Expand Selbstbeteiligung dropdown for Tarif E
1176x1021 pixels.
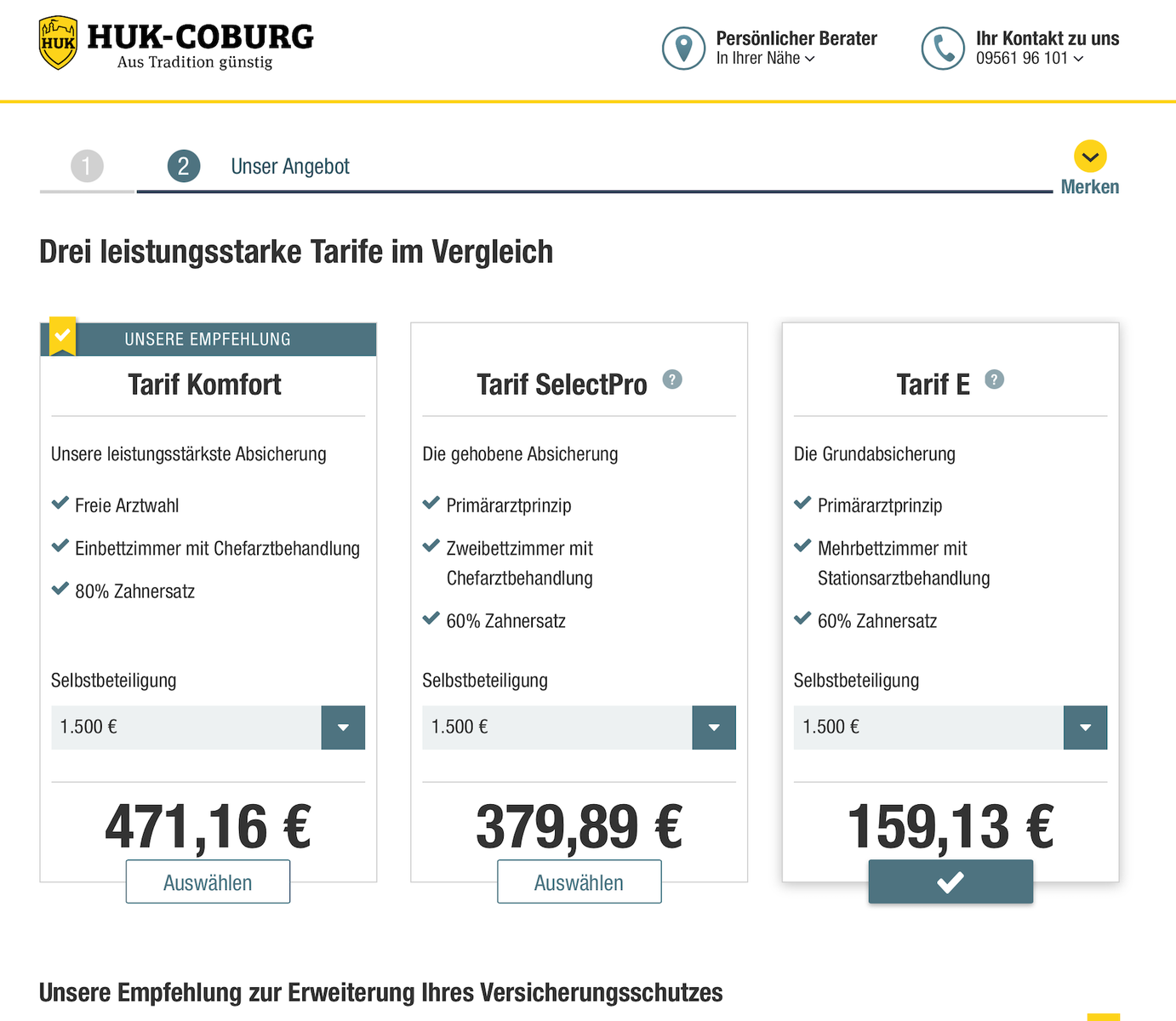[1085, 727]
